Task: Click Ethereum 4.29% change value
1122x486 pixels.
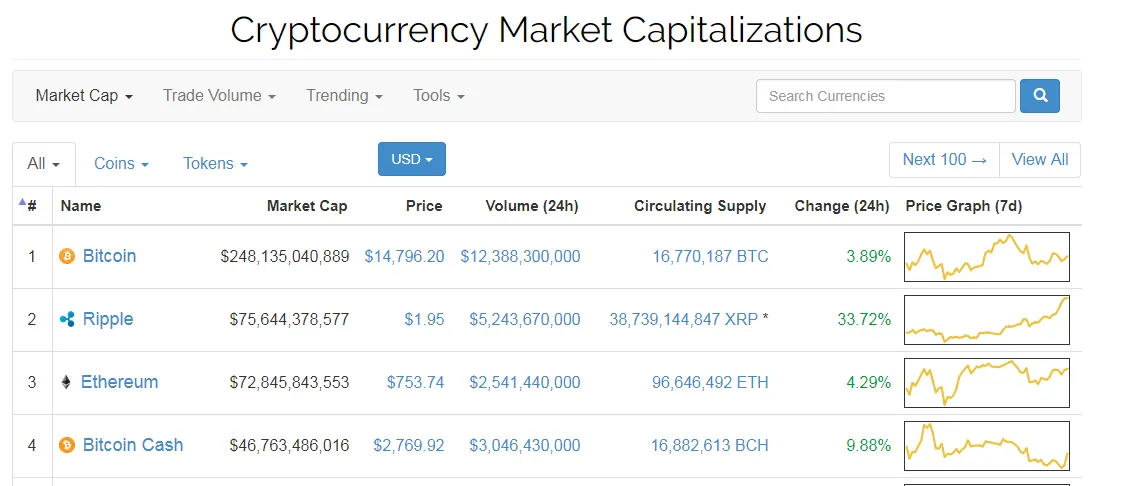Action: point(869,382)
